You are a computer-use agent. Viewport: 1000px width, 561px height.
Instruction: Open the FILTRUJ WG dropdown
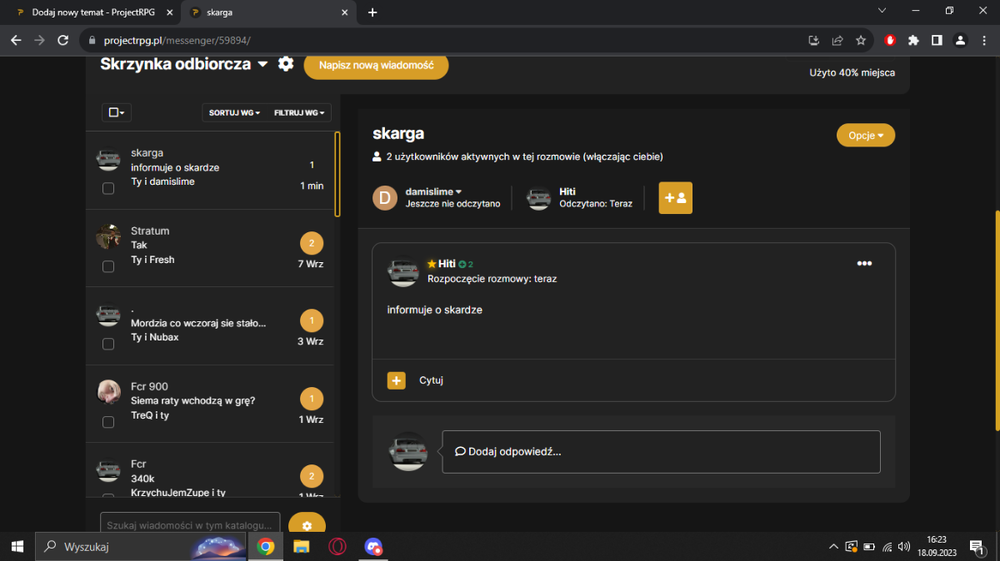click(299, 112)
